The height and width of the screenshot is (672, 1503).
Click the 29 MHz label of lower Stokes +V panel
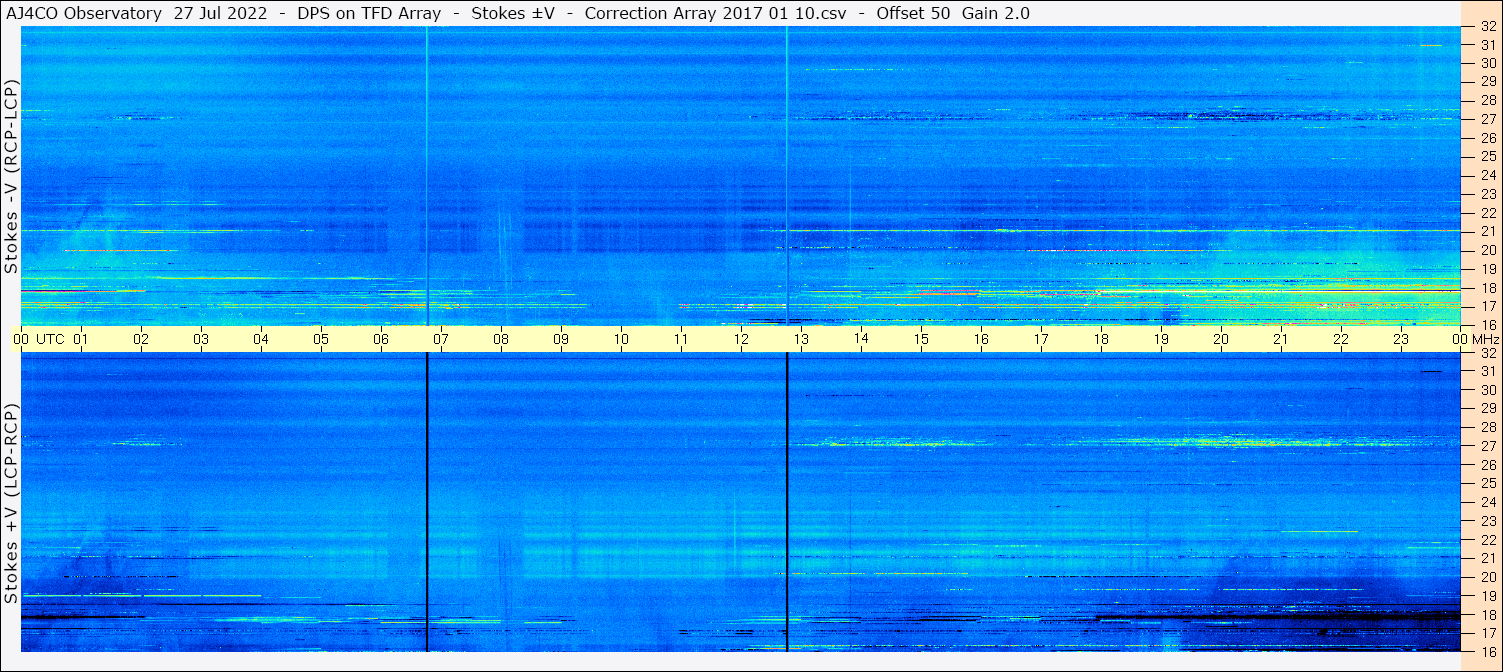pos(1487,408)
